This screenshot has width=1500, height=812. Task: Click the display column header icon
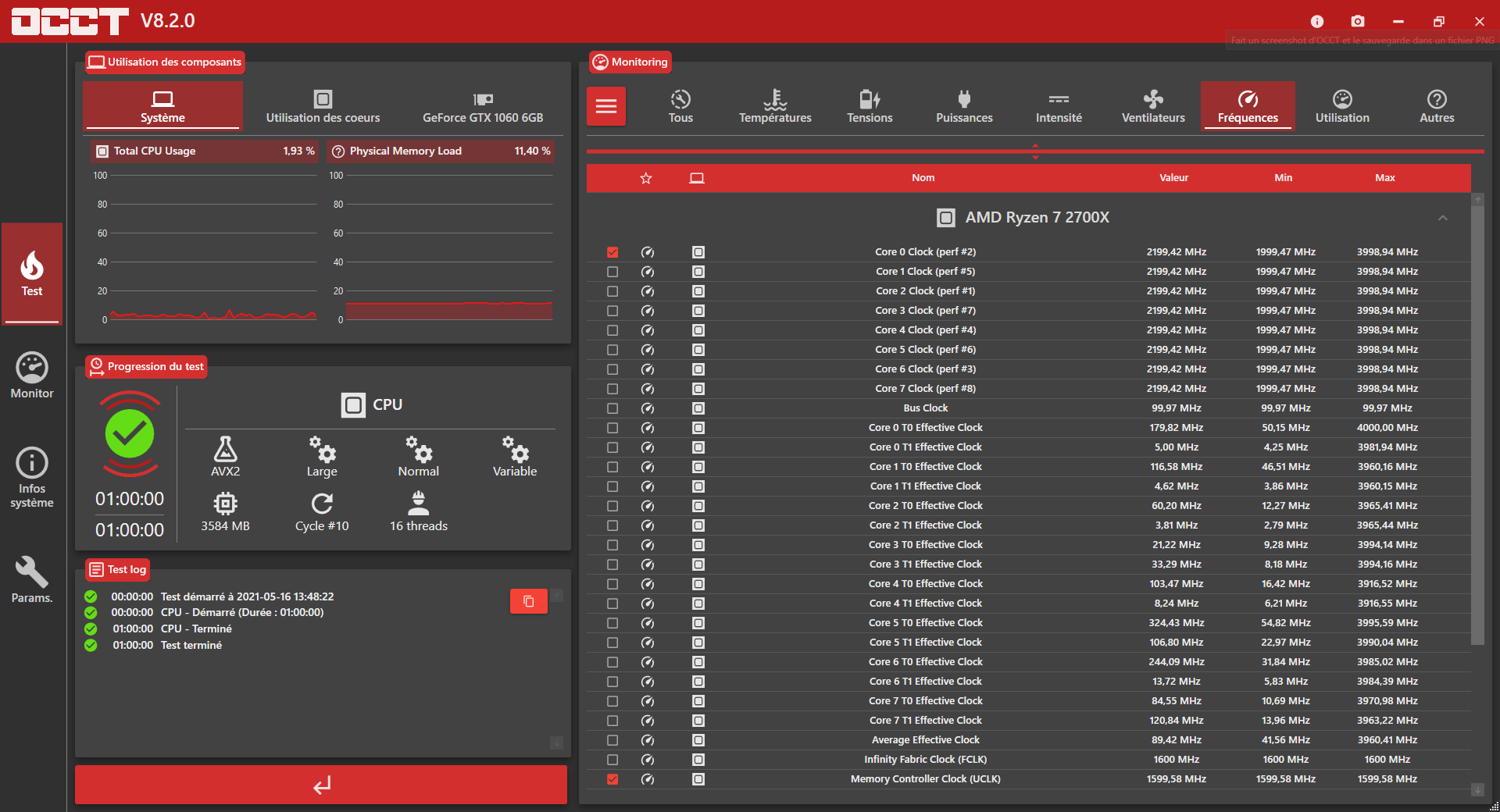pyautogui.click(x=697, y=178)
